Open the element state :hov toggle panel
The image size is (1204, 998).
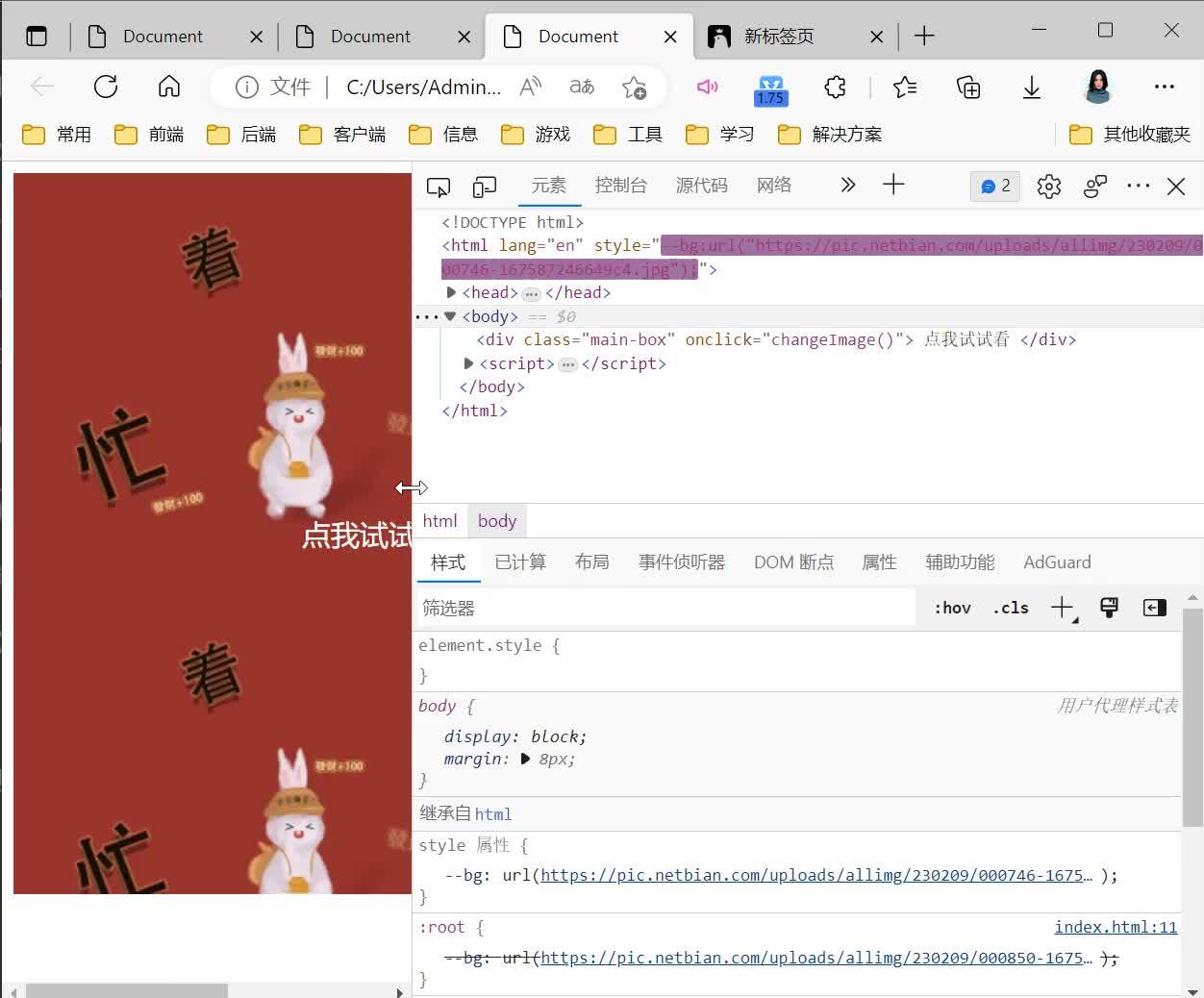(x=951, y=608)
